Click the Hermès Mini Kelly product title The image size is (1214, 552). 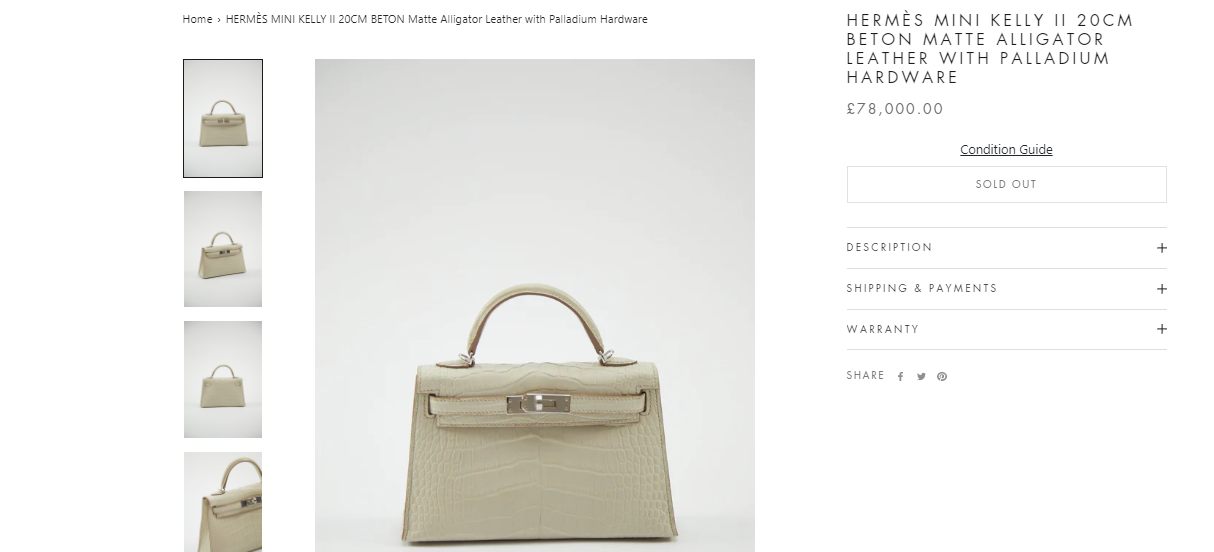(990, 48)
